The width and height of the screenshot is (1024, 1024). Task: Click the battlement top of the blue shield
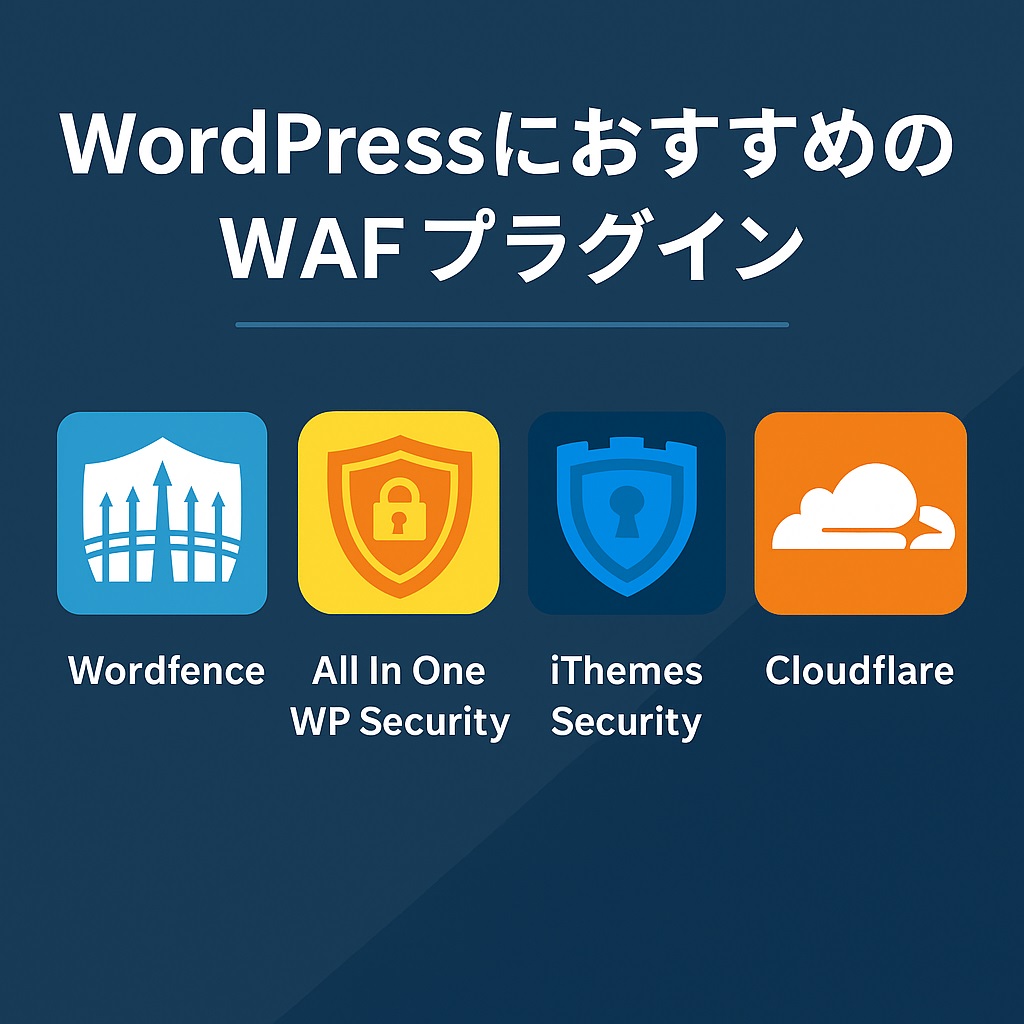(626, 449)
